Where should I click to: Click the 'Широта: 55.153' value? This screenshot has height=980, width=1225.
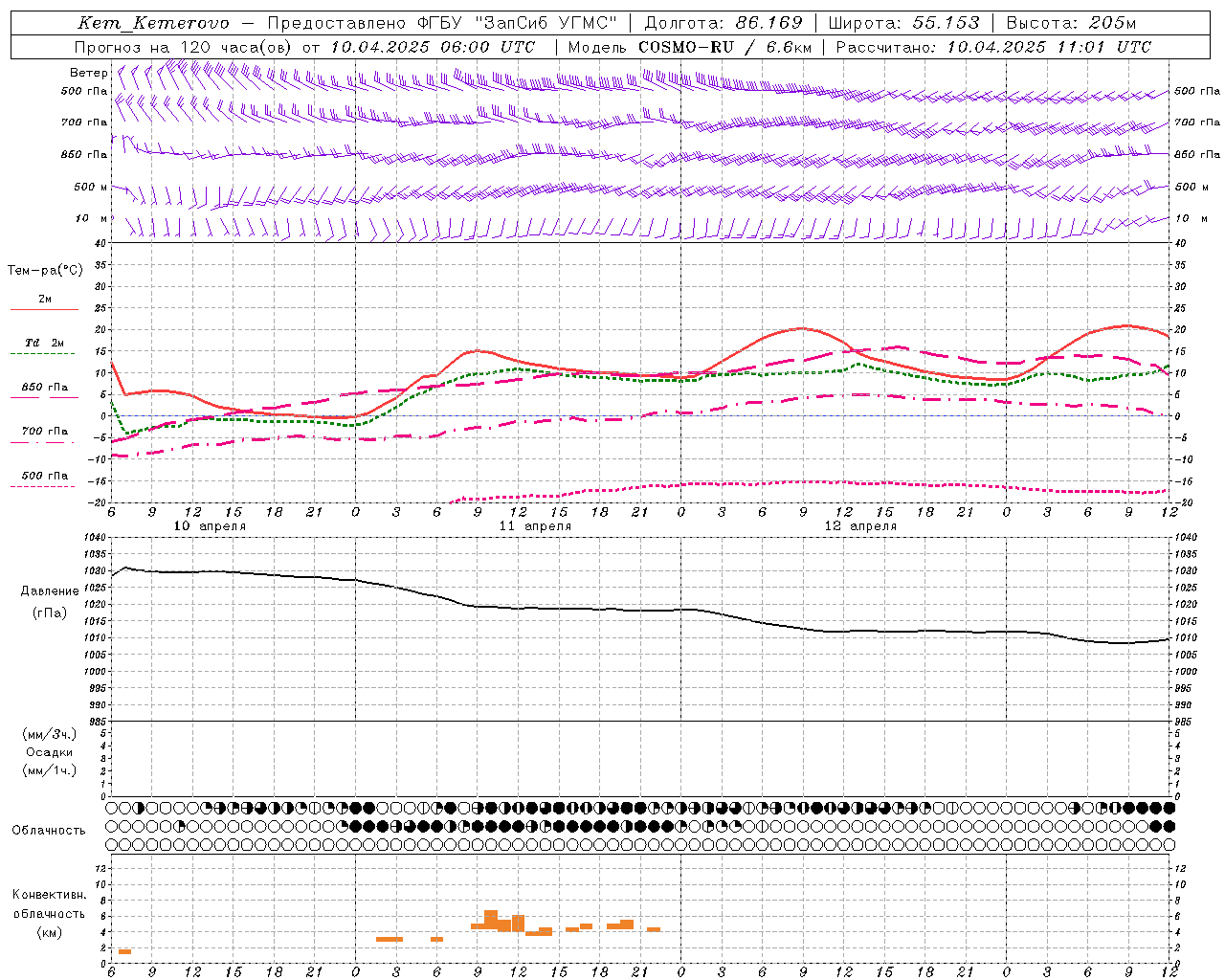[x=903, y=23]
